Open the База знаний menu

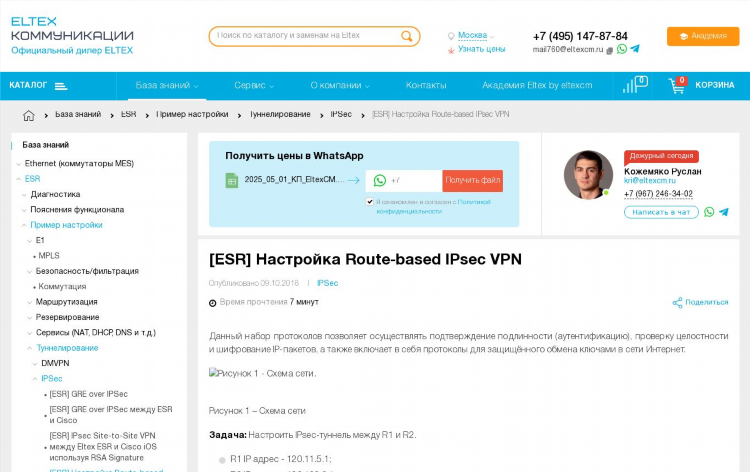coord(167,86)
